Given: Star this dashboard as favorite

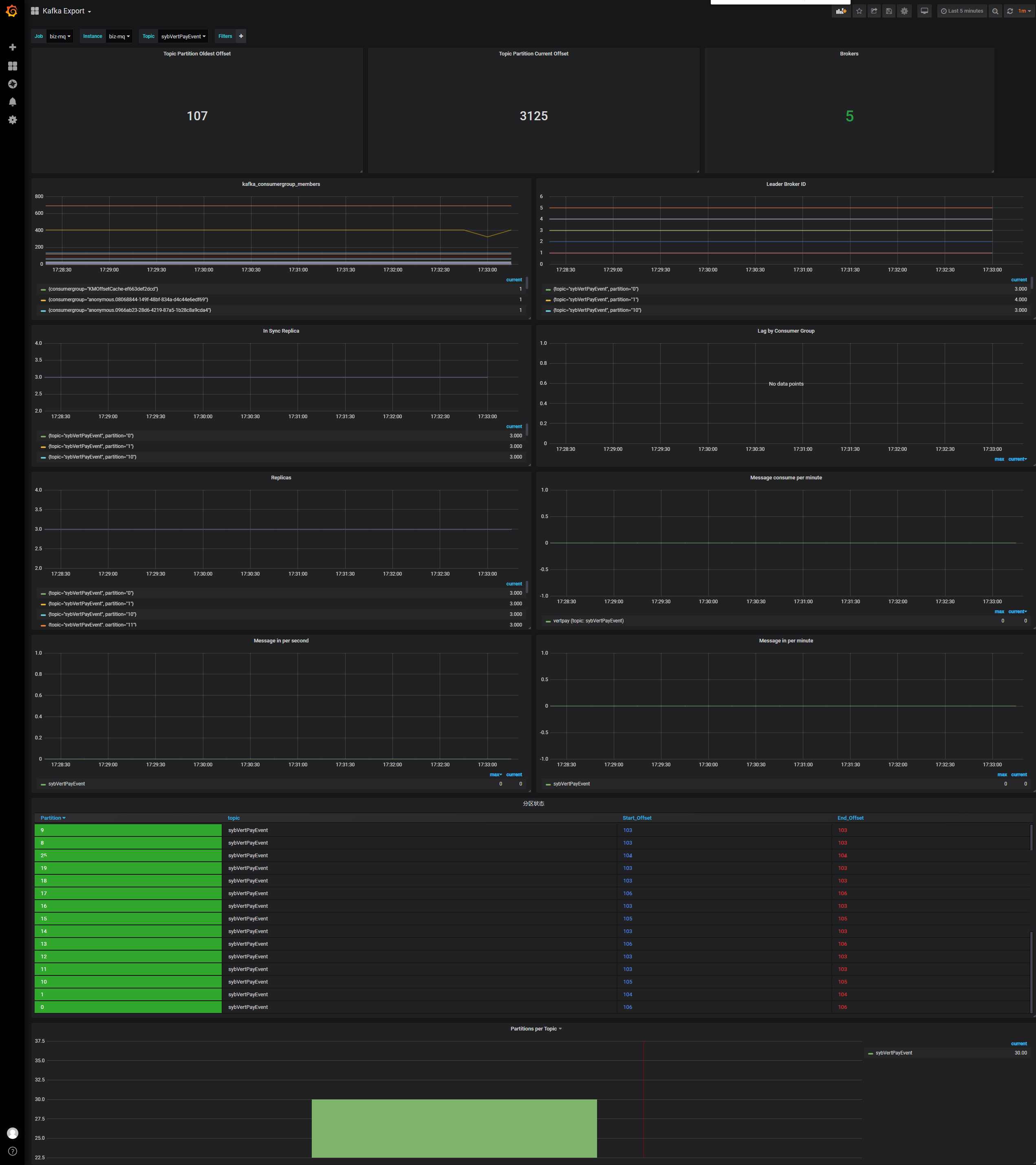Looking at the screenshot, I should (860, 11).
